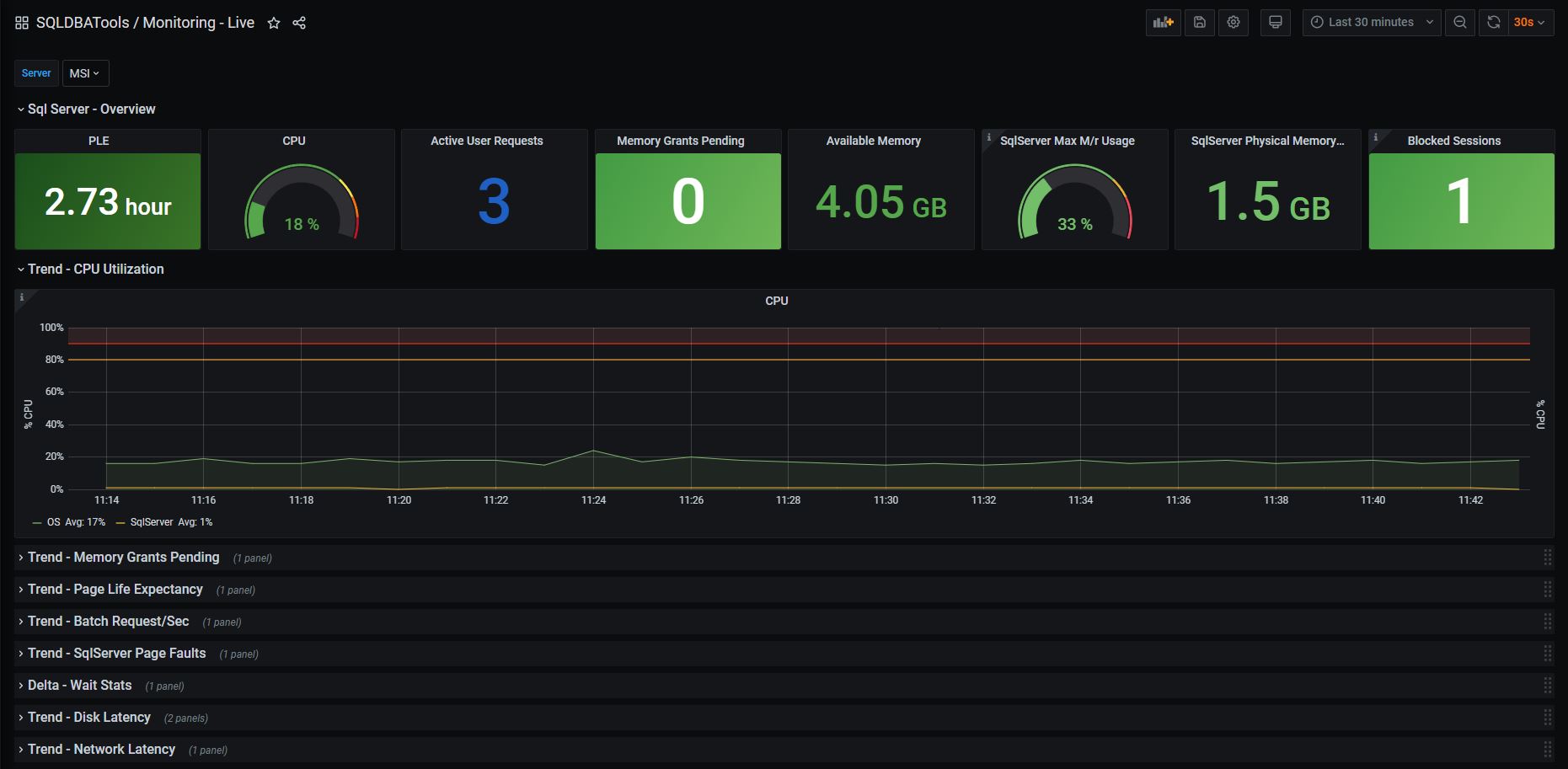Viewport: 1568px width, 769px height.
Task: Click the Monitoring - Live dashboard title
Action: pyautogui.click(x=199, y=23)
